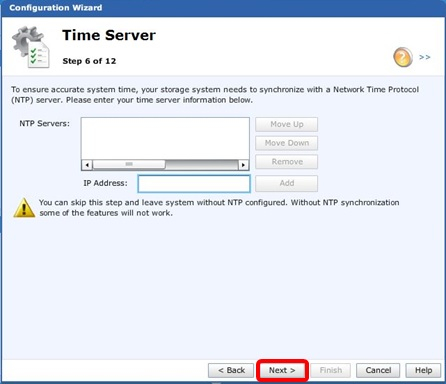Click the Remove button
Image resolution: width=446 pixels, height=384 pixels.
click(x=286, y=162)
